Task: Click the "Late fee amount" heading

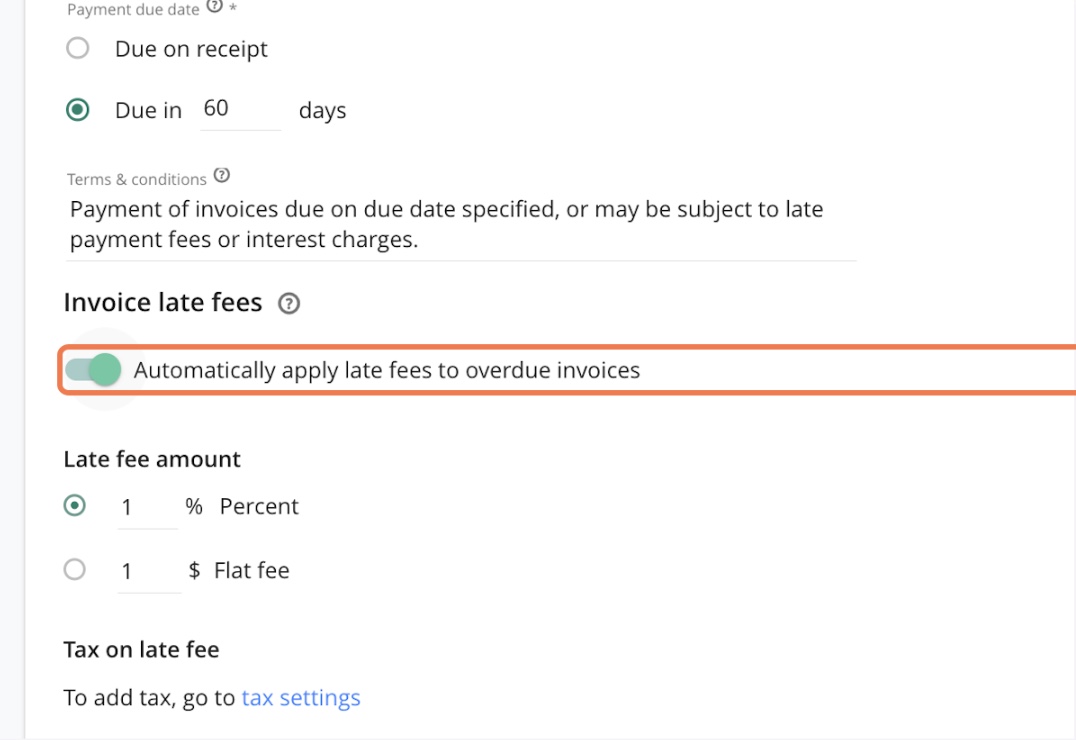Action: pos(152,459)
